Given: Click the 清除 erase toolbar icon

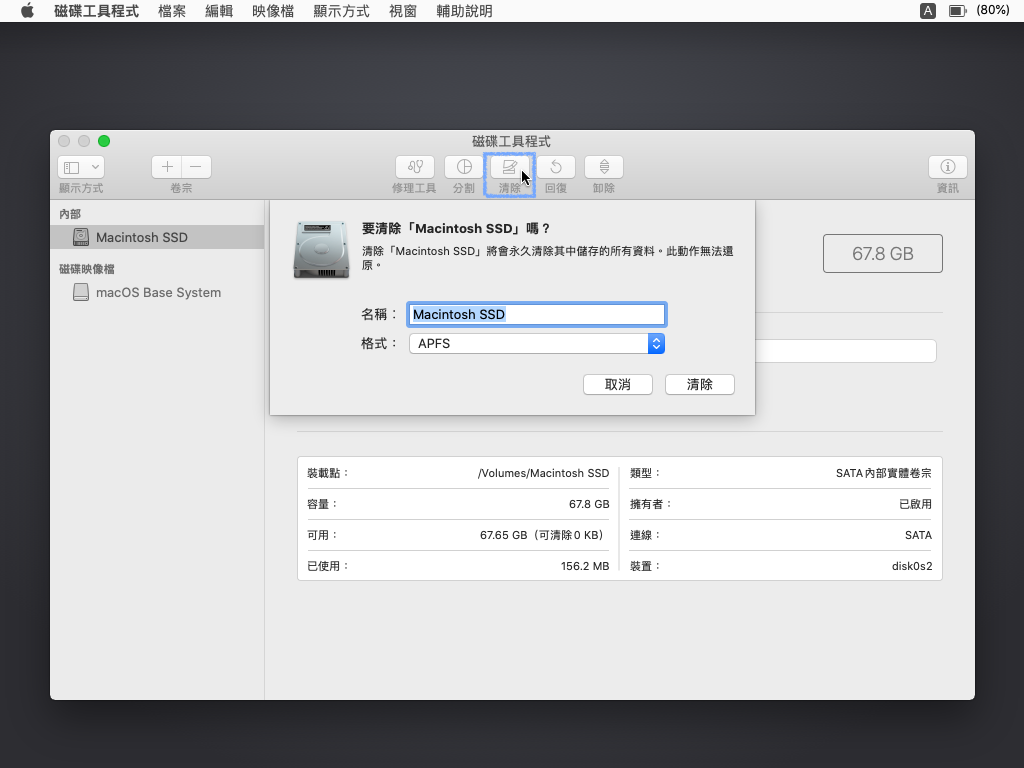Looking at the screenshot, I should (509, 167).
